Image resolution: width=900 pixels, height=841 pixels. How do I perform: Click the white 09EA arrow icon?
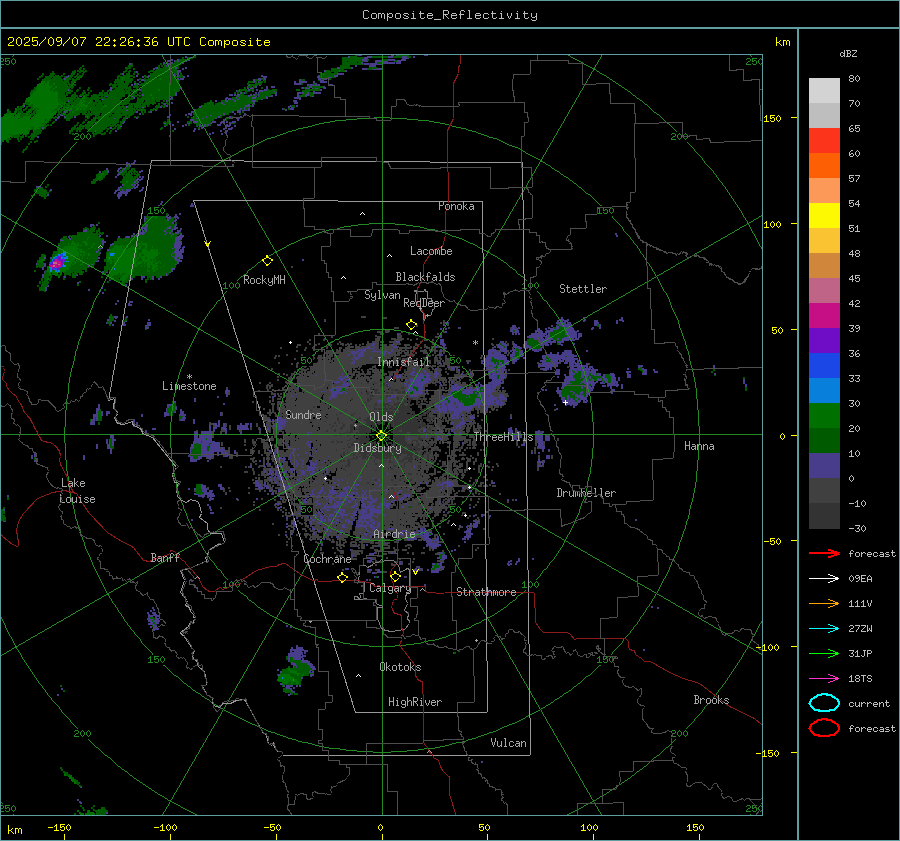824,579
